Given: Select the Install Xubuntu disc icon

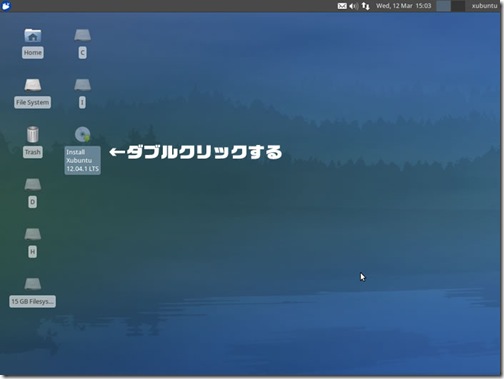Looking at the screenshot, I should (82, 134).
